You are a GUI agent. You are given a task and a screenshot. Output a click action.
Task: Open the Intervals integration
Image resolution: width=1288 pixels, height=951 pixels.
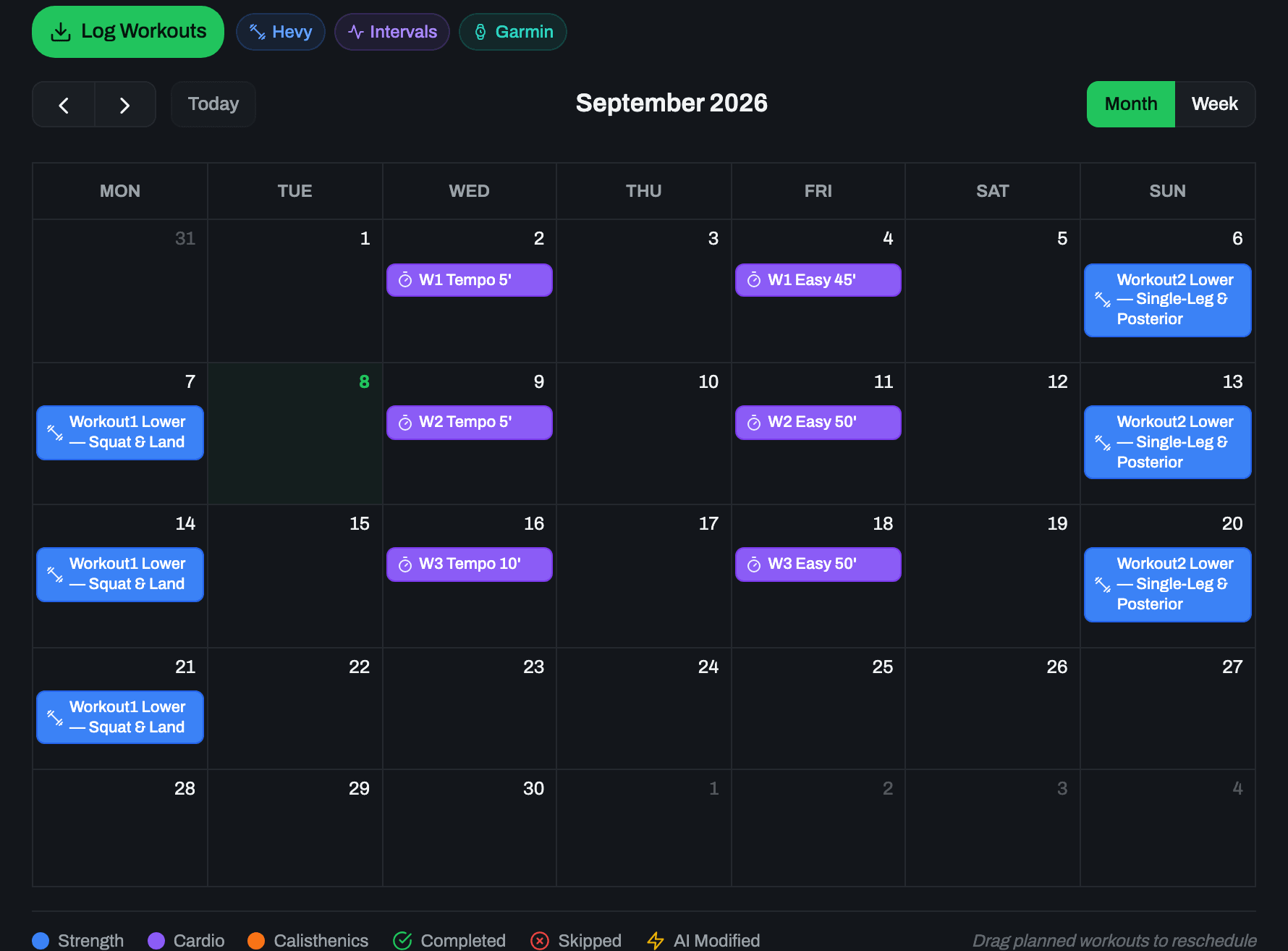pos(392,32)
